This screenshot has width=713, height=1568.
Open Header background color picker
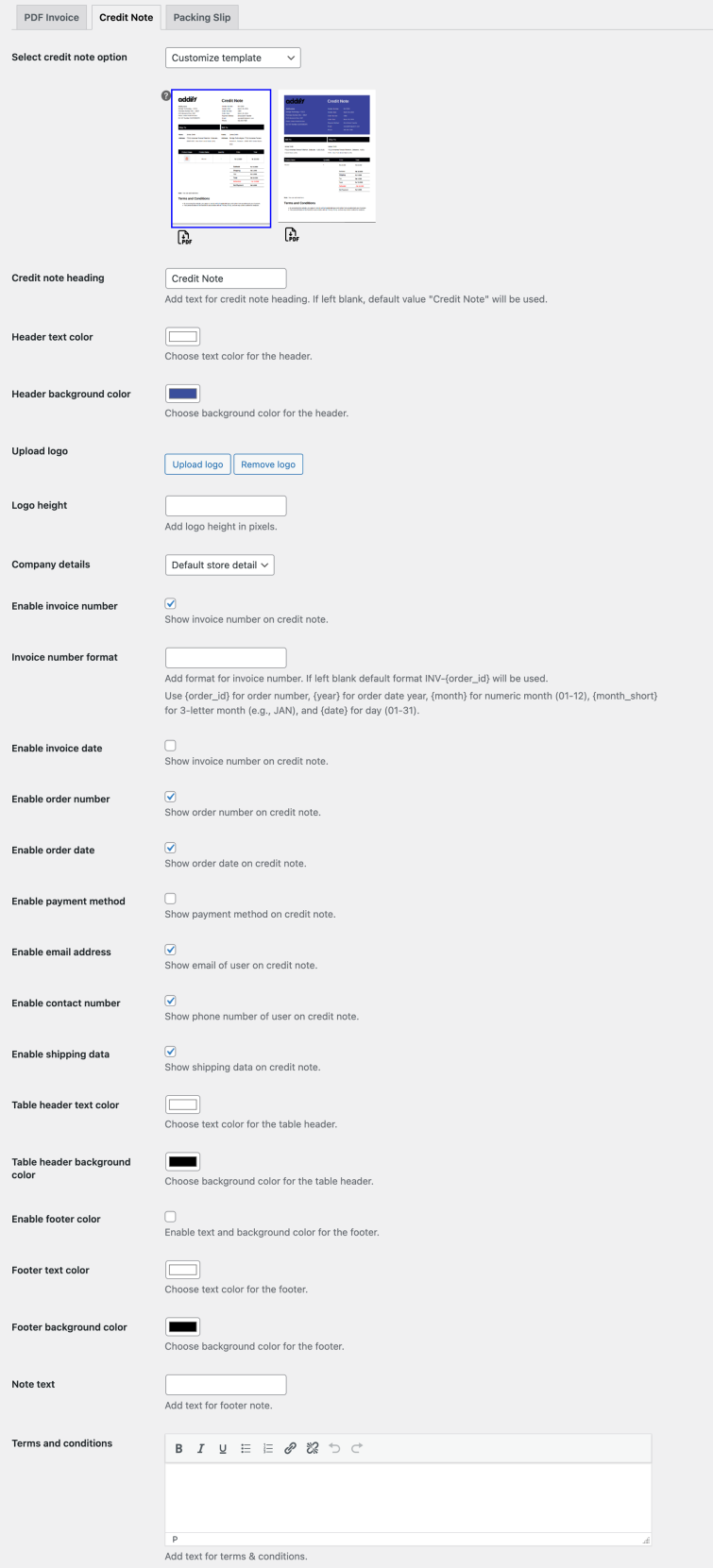pyautogui.click(x=182, y=394)
